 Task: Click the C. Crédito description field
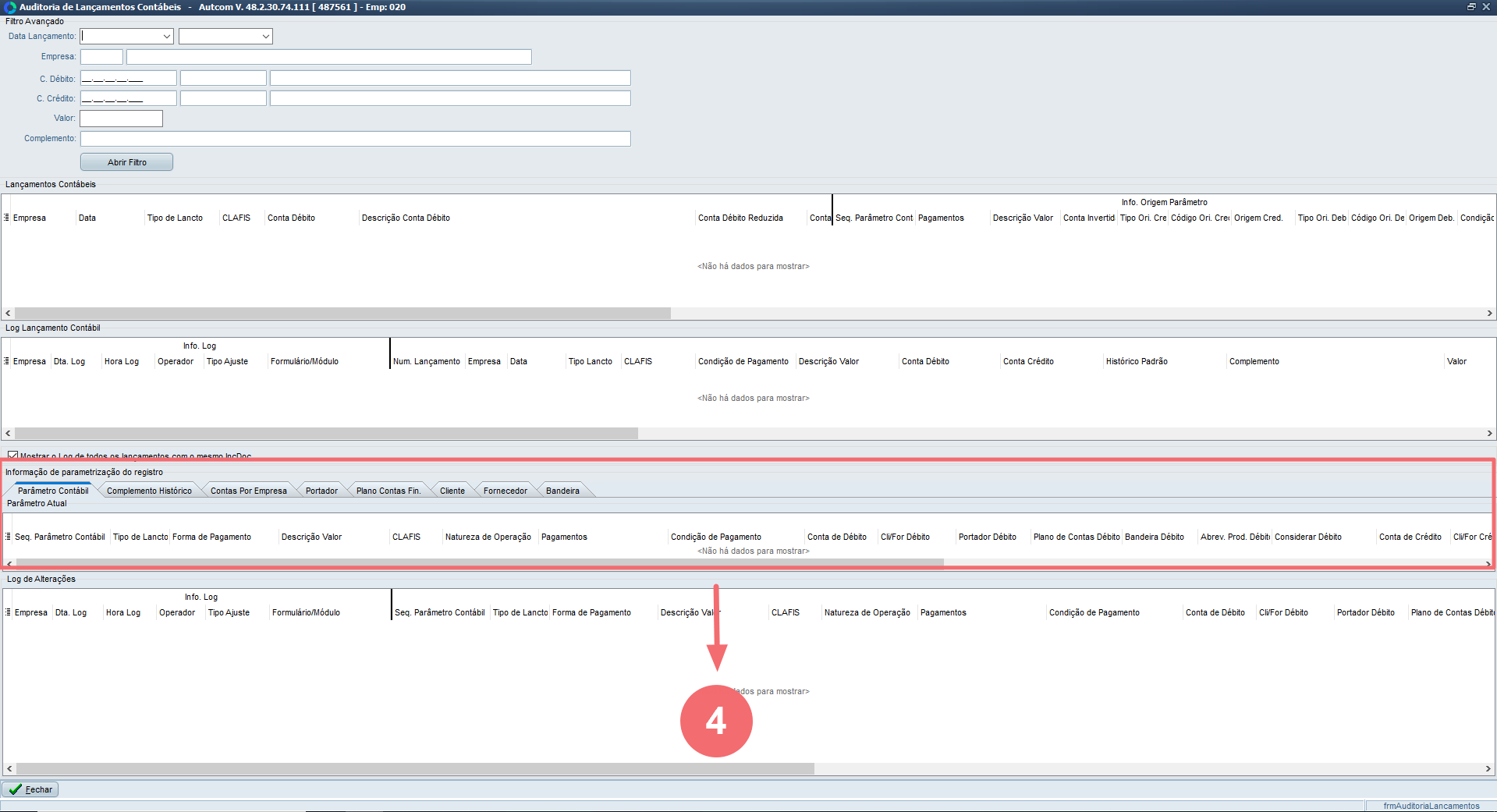(x=450, y=98)
